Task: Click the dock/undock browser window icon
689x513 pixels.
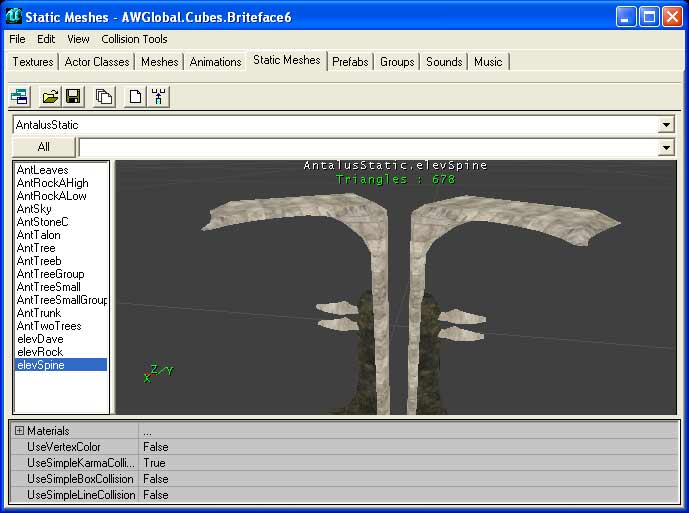Action: [x=19, y=96]
